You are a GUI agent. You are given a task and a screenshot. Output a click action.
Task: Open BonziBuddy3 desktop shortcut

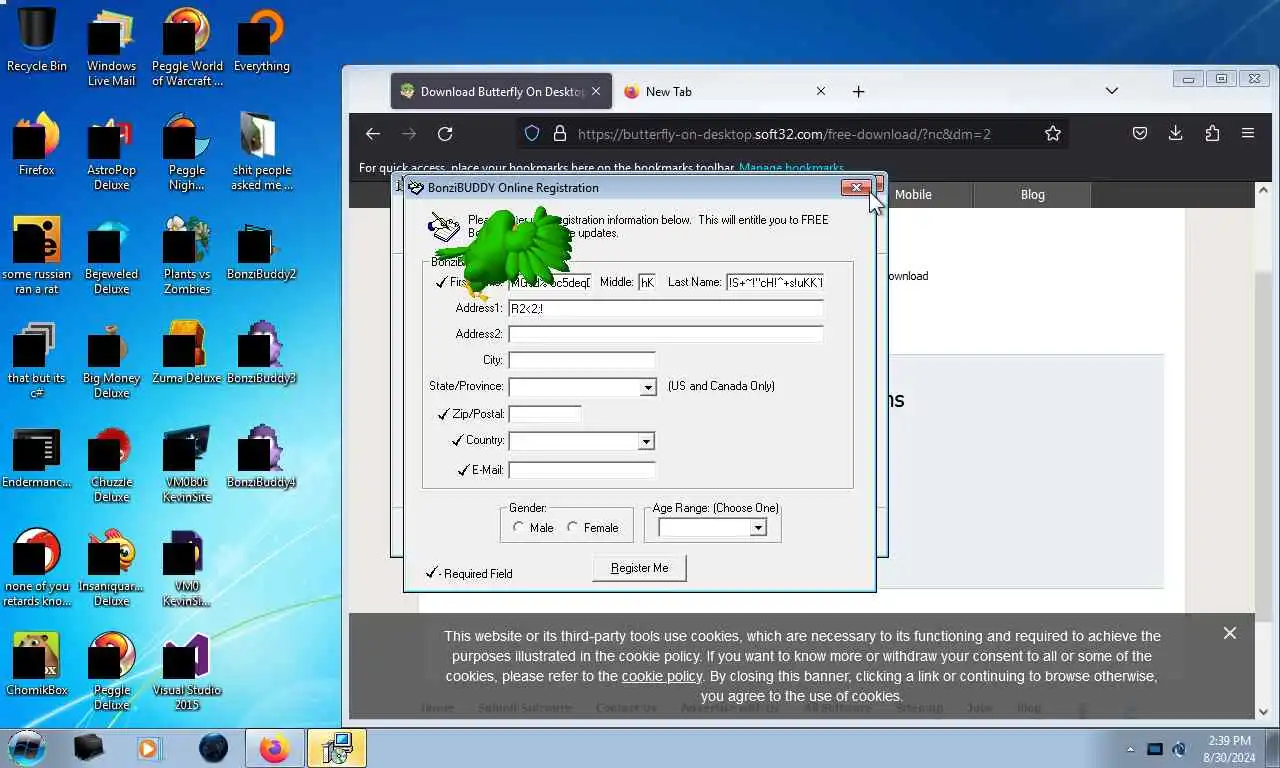point(261,352)
